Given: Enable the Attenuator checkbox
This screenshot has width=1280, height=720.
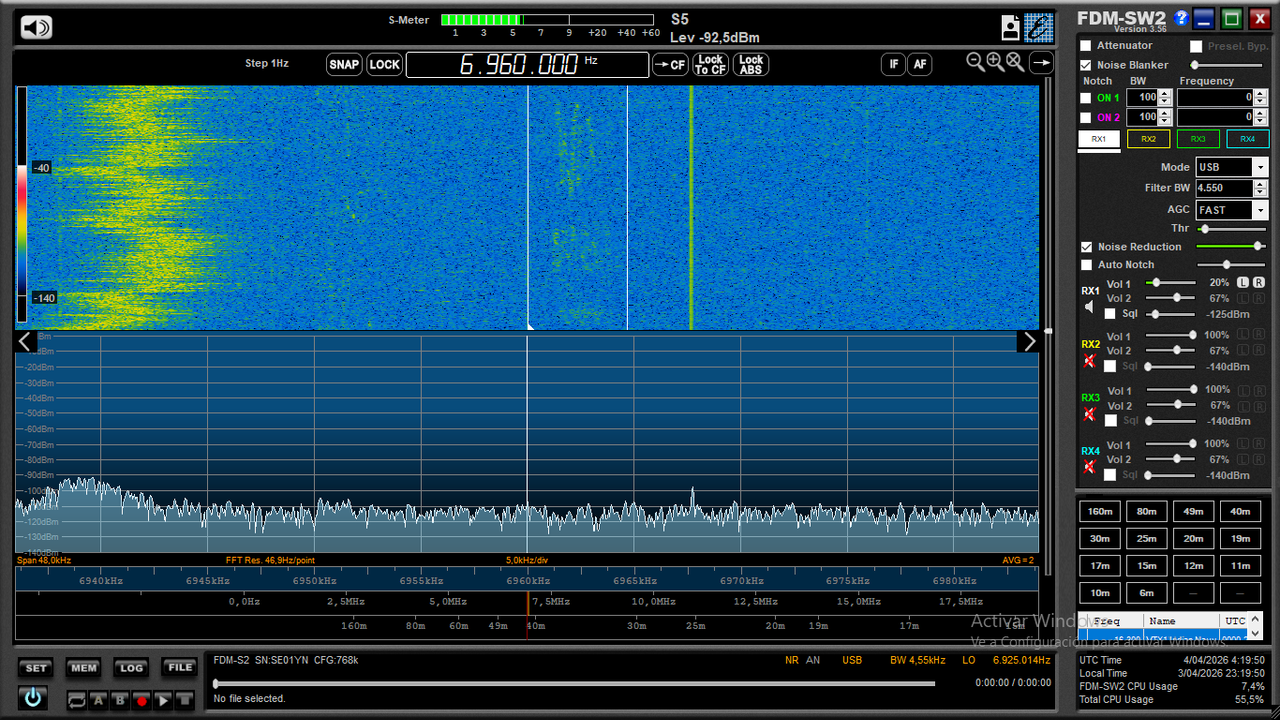Looking at the screenshot, I should [x=1086, y=46].
